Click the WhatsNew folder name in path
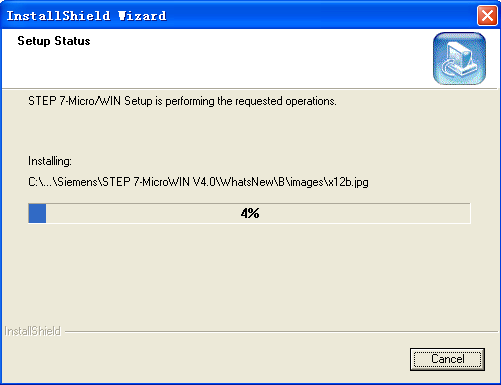501x385 pixels. 247,182
